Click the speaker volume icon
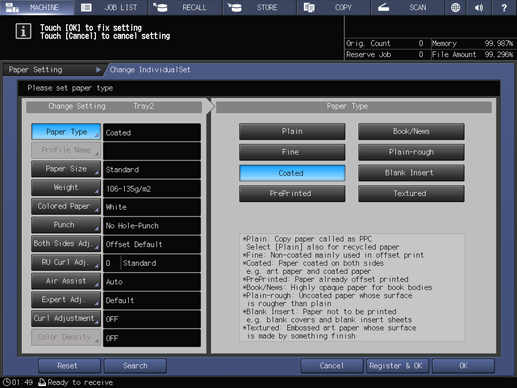Screen dimensions: 517x388 479,7
